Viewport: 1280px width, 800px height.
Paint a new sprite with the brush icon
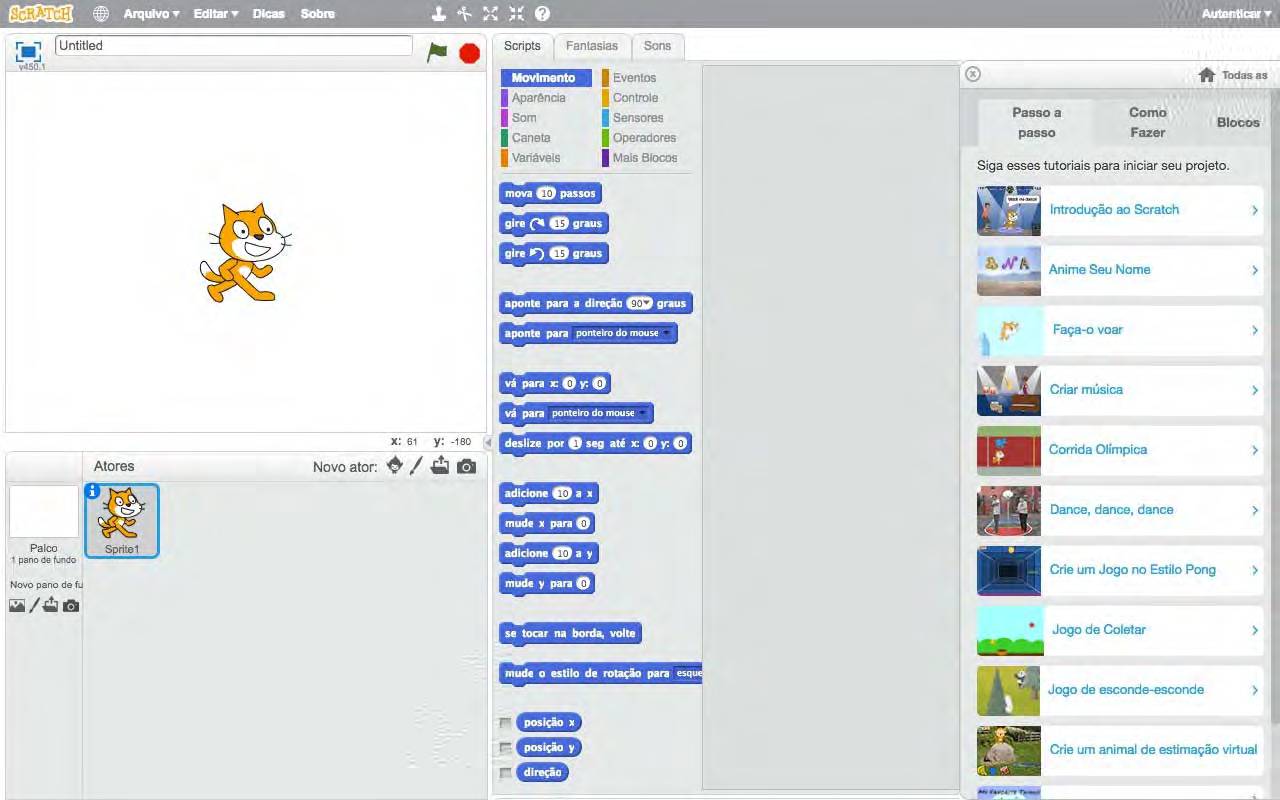click(417, 466)
